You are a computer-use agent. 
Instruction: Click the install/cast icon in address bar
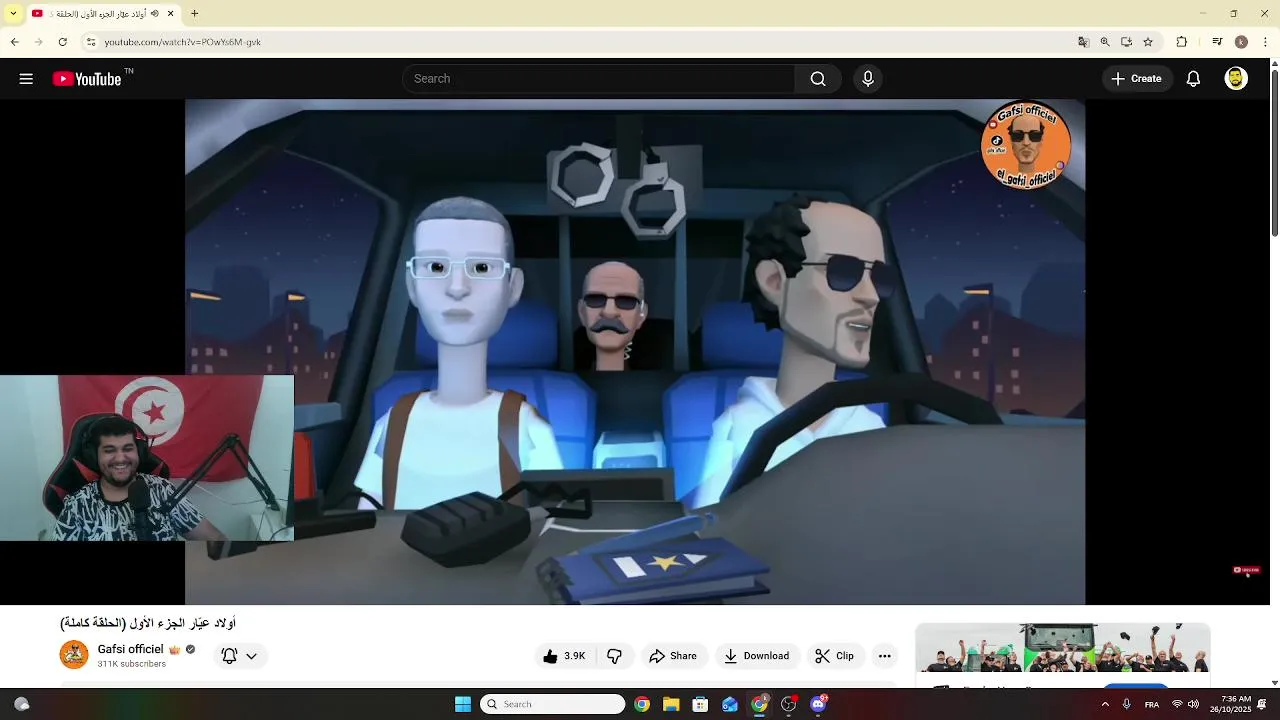(x=1126, y=42)
